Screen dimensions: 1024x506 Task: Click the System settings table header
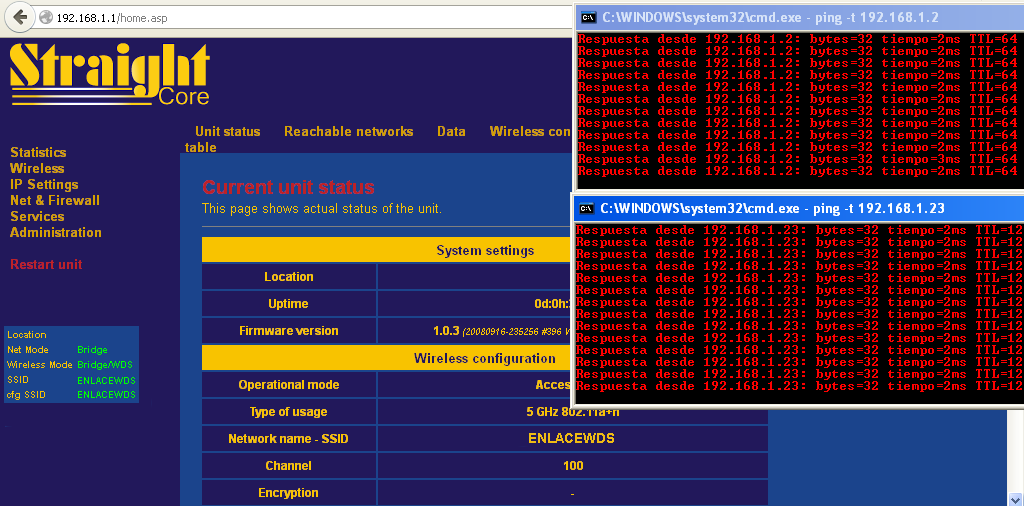click(x=485, y=250)
